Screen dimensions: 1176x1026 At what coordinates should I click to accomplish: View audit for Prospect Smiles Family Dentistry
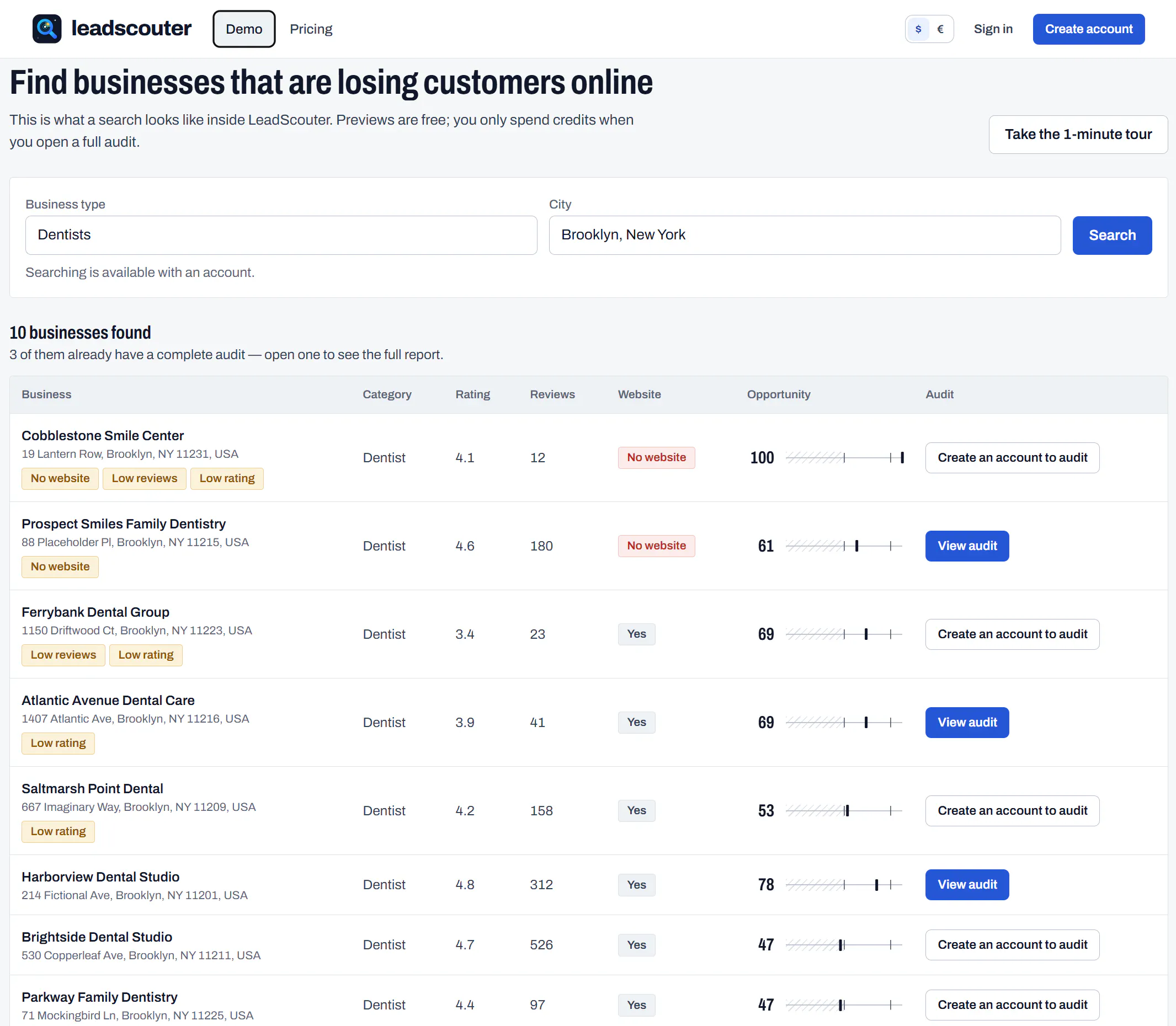[967, 546]
